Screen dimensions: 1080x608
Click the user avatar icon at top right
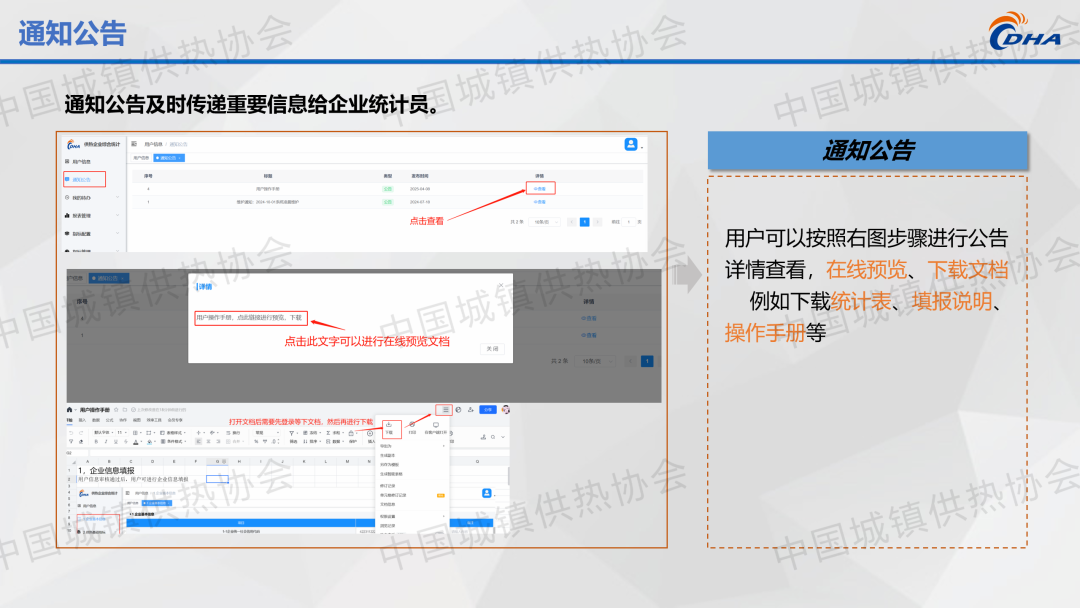click(x=631, y=144)
